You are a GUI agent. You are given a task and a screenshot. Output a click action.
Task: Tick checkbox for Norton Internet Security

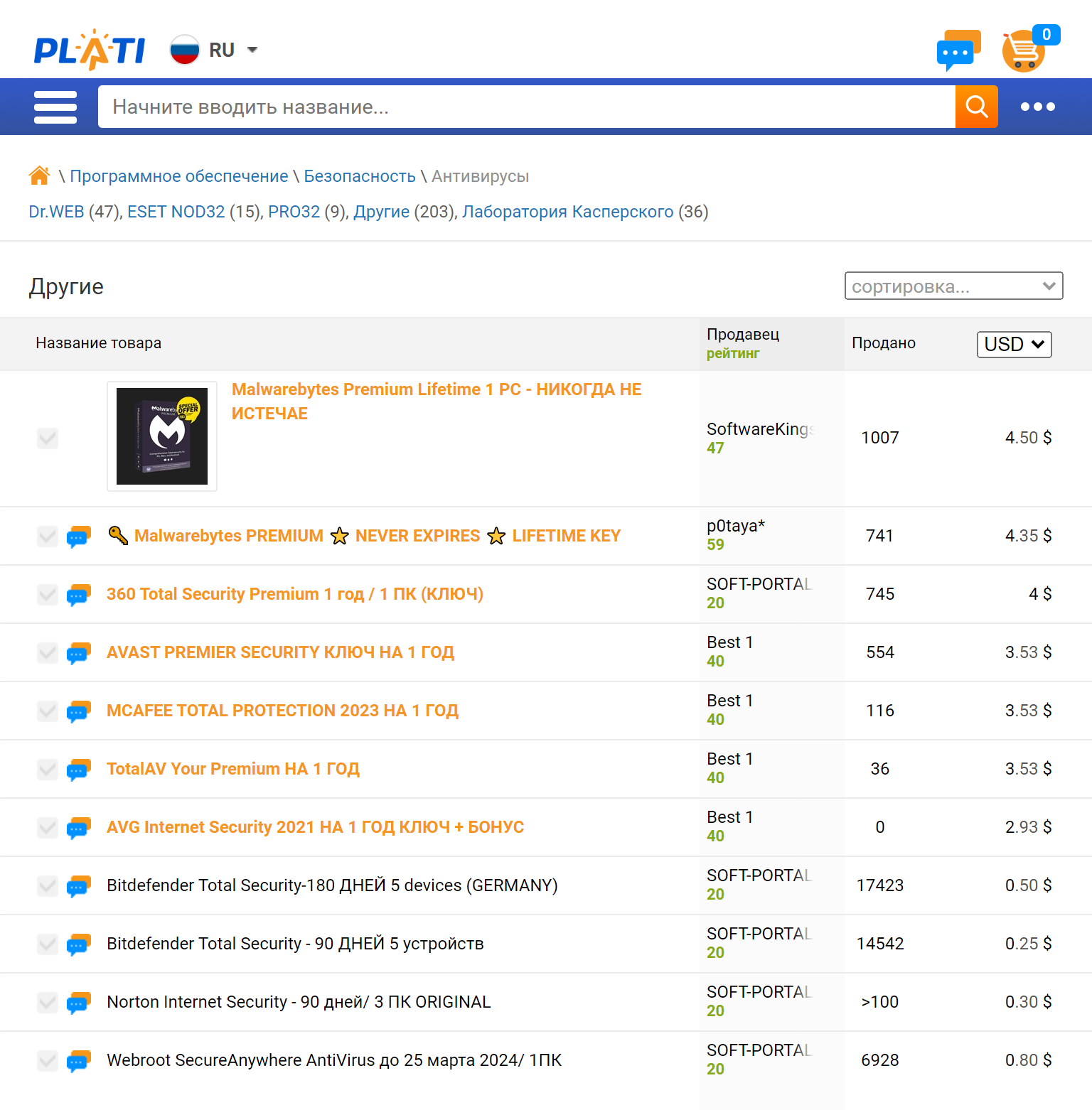point(48,1003)
